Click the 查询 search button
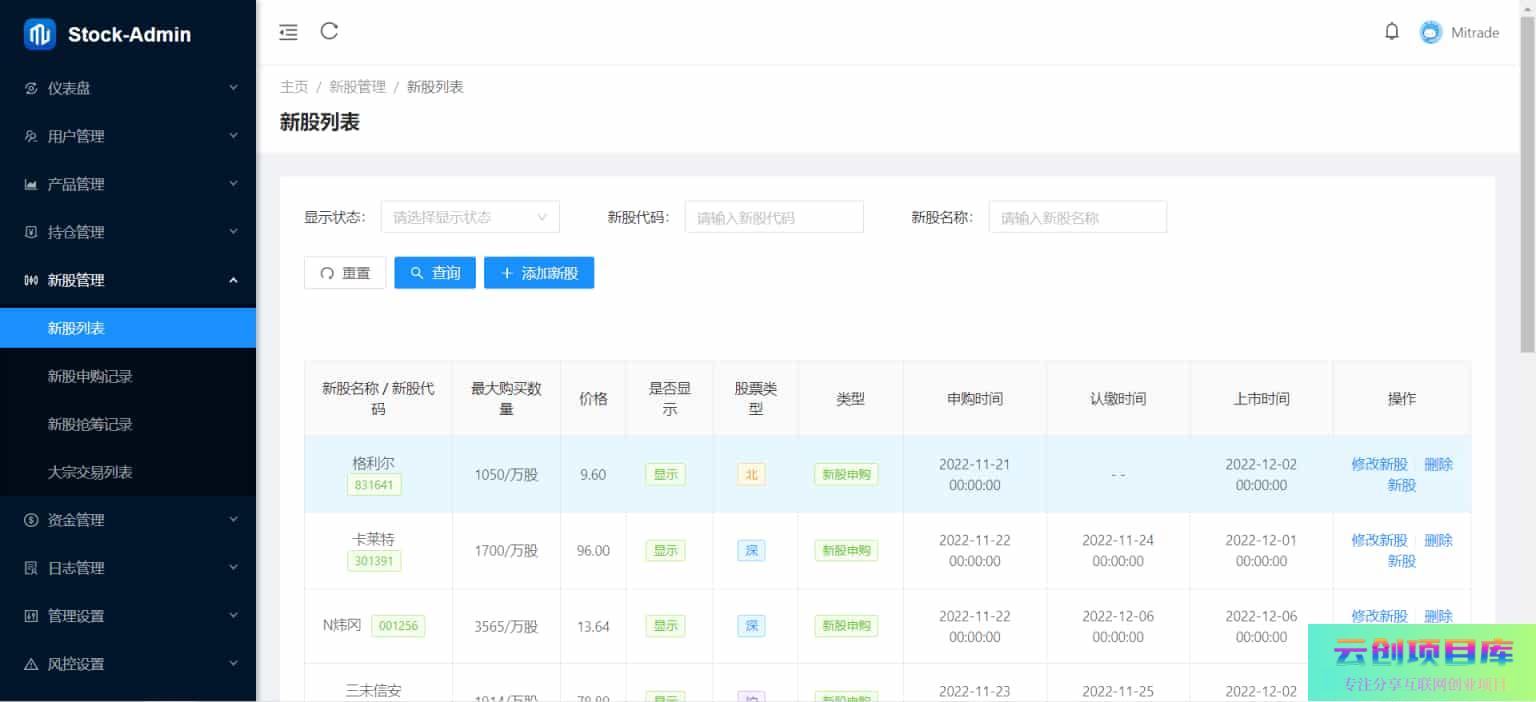This screenshot has width=1536, height=702. point(435,273)
